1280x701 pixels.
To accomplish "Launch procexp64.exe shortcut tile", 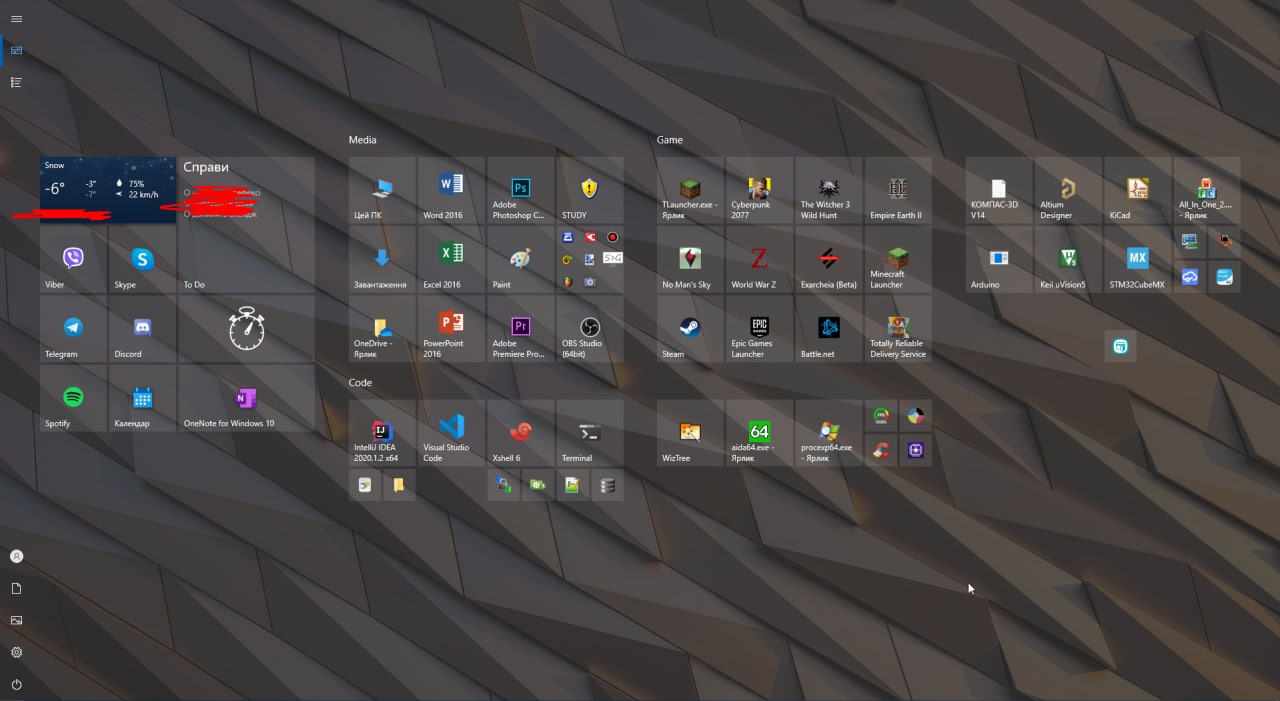I will 828,433.
